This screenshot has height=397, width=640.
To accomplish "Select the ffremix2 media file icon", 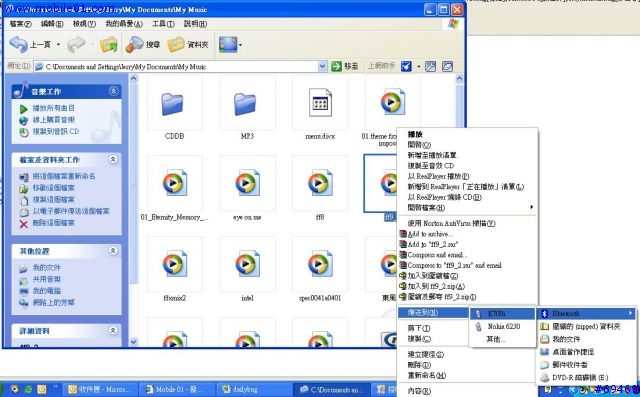I will click(175, 264).
